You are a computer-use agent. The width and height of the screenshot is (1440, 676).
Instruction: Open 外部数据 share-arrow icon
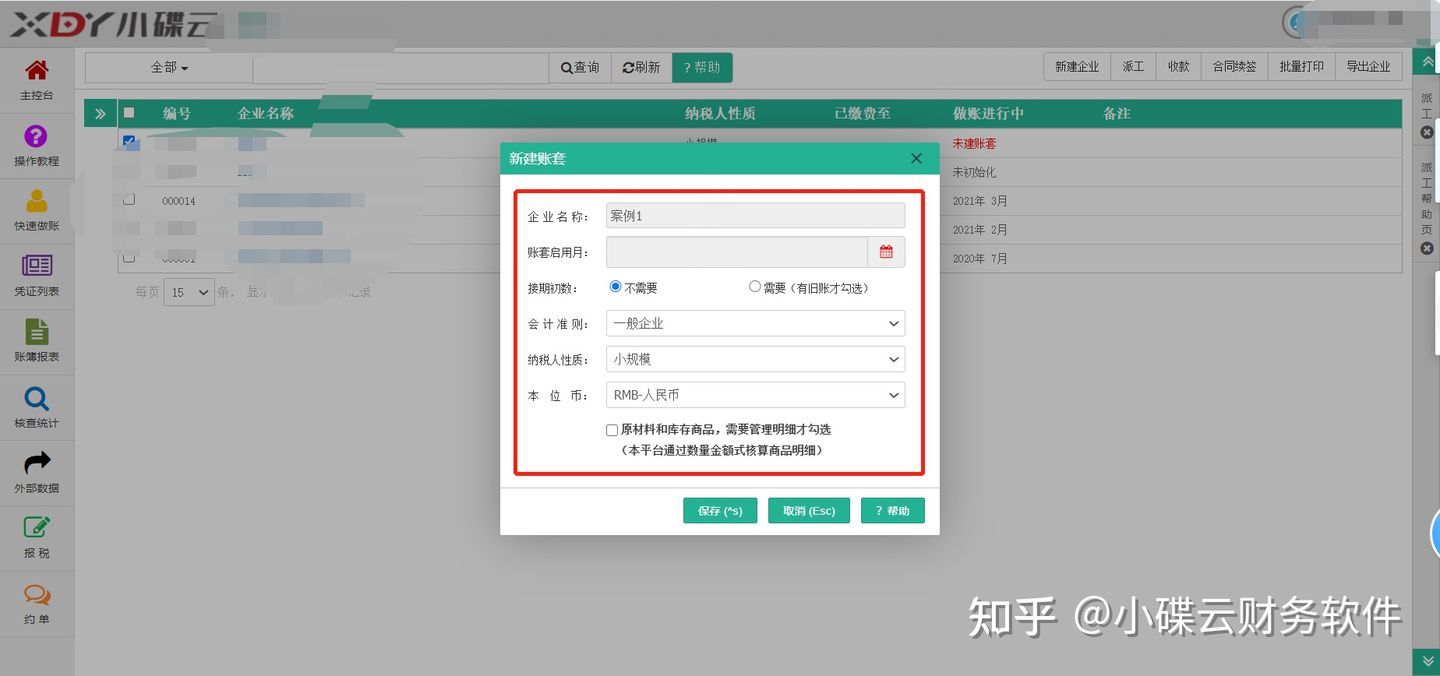click(x=37, y=463)
